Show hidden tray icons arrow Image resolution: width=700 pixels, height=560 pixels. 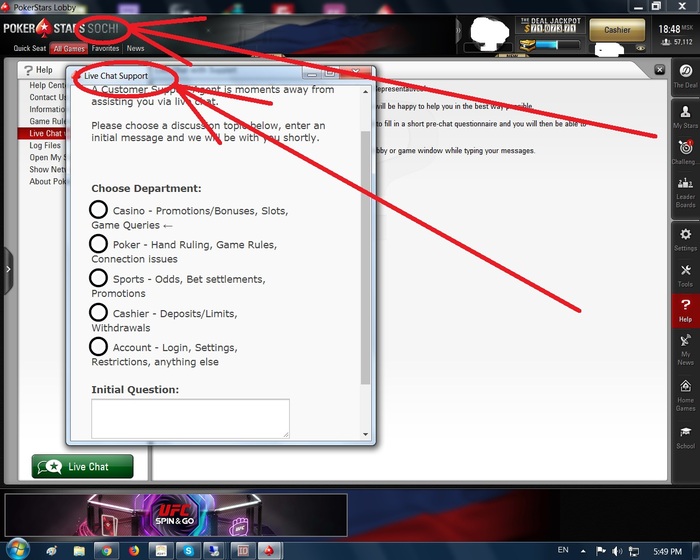pyautogui.click(x=583, y=551)
